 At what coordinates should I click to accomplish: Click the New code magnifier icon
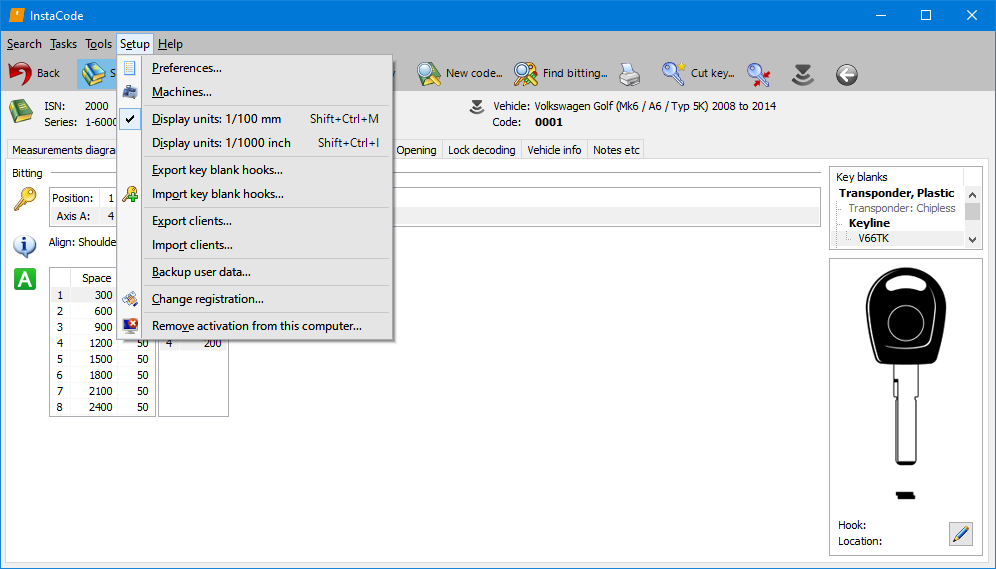click(x=430, y=73)
